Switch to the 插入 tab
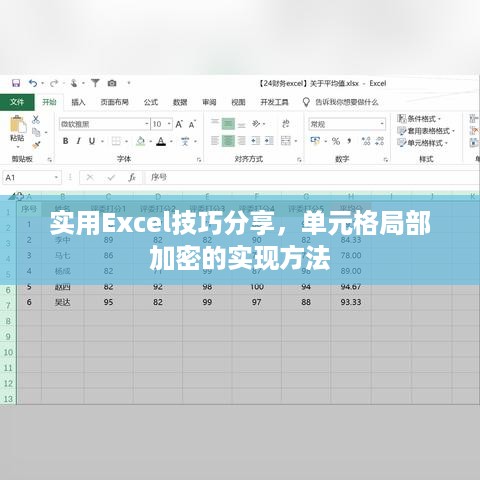 click(x=78, y=102)
